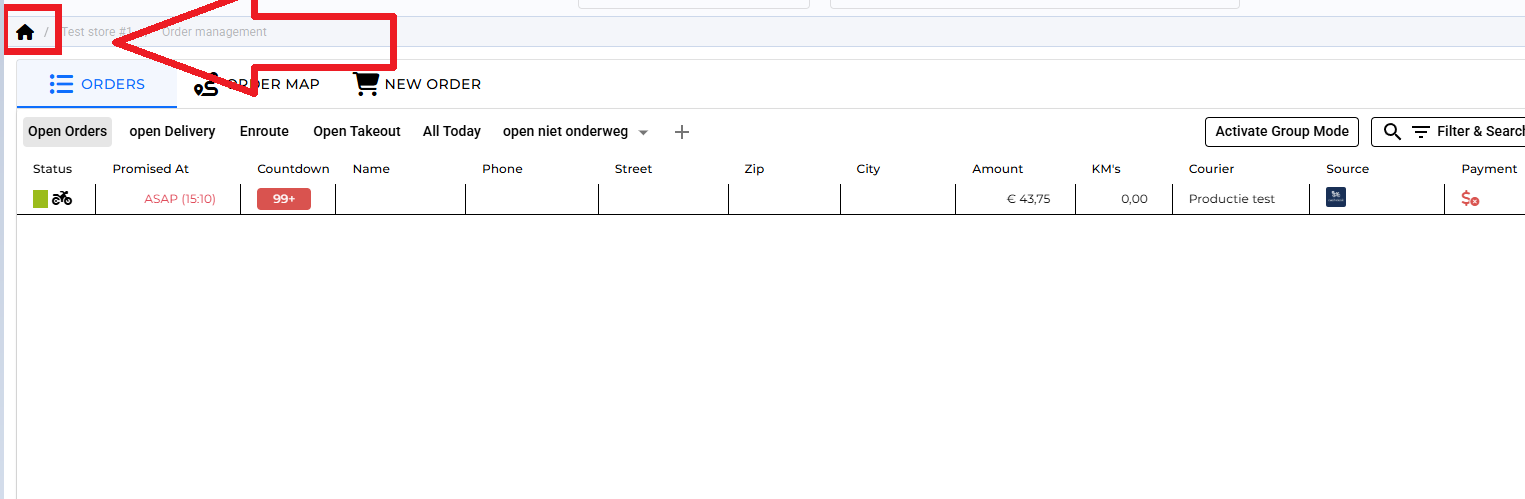Click the shopping cart New Order icon
Viewport: 1525px width, 499px height.
[366, 85]
